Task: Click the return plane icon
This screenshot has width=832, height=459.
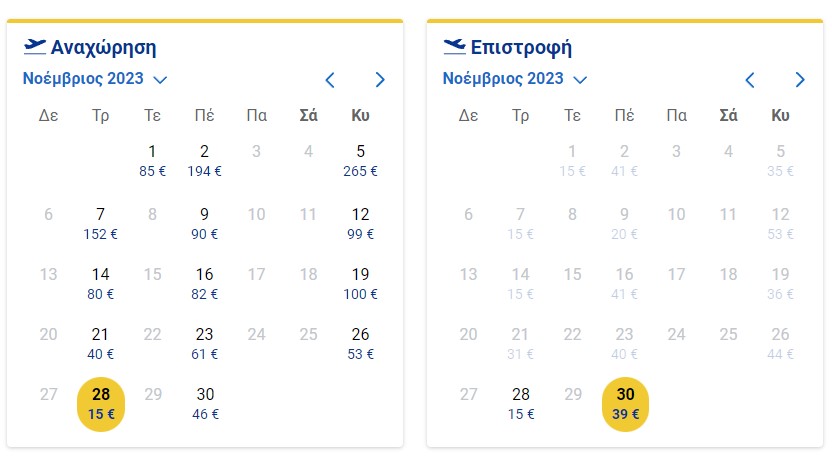Action: (455, 47)
